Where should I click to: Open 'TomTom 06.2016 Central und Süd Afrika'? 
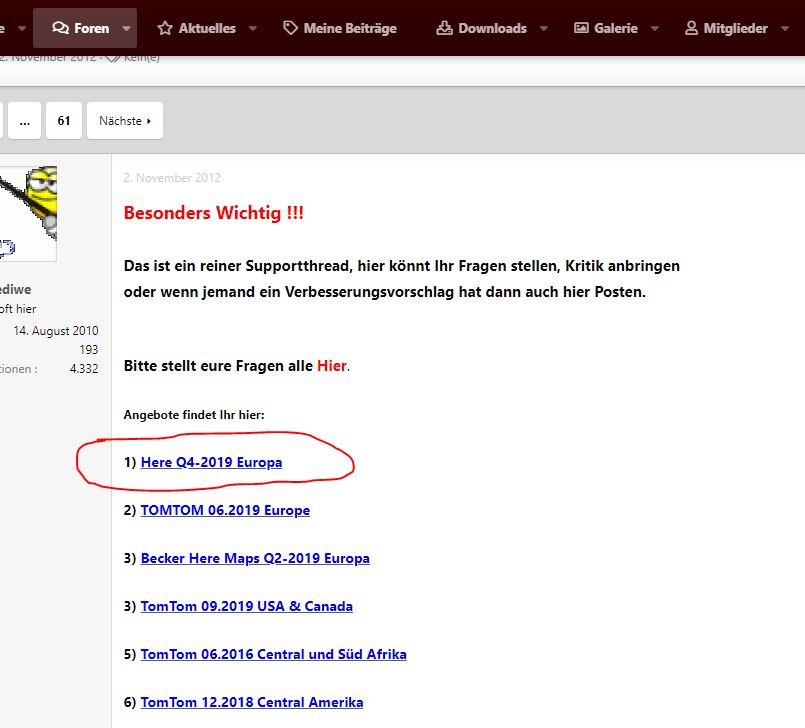click(x=274, y=654)
